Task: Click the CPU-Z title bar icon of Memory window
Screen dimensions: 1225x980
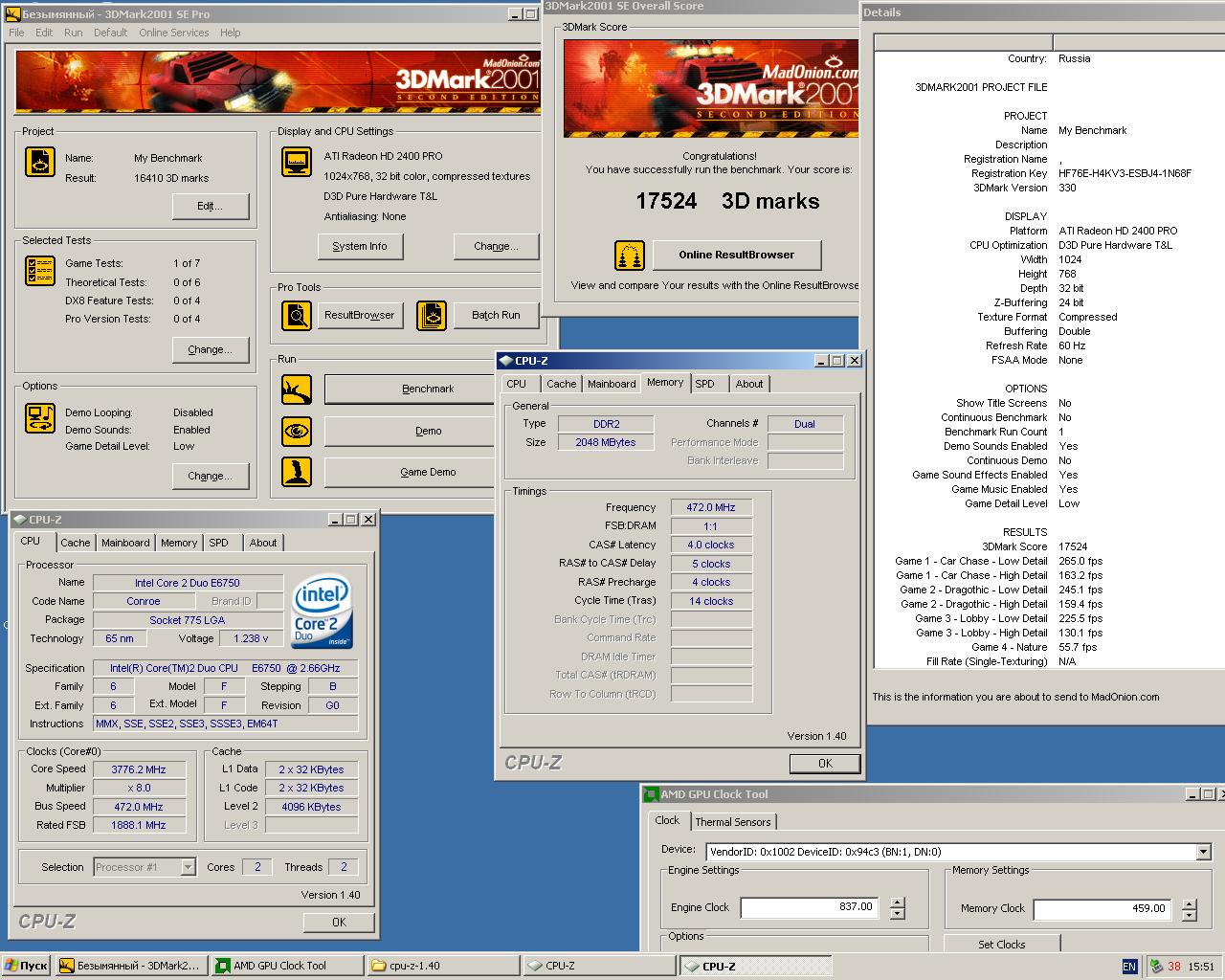Action: click(505, 361)
